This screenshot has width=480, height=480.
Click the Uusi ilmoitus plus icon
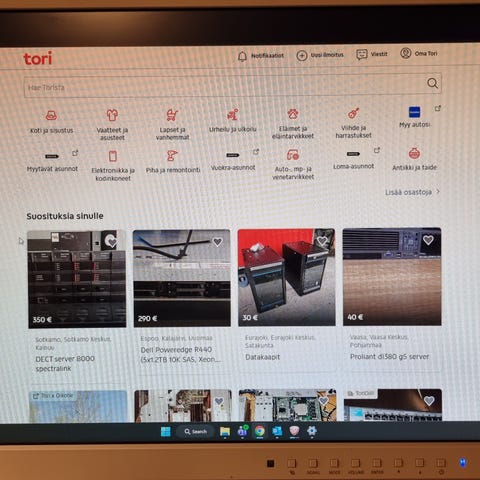click(x=302, y=55)
